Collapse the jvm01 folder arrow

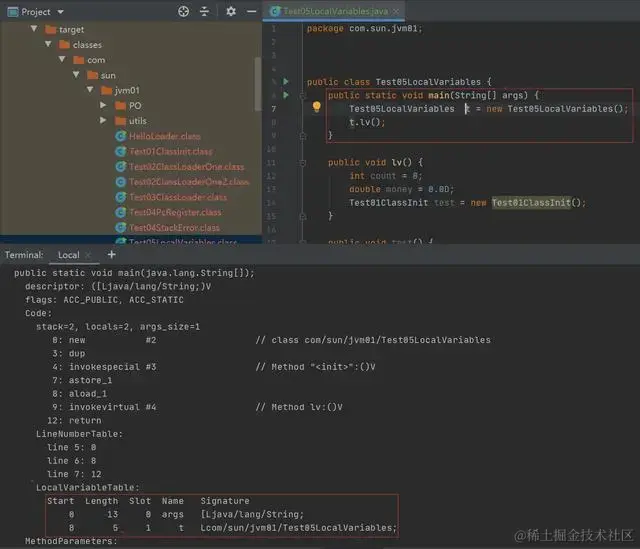(x=90, y=90)
